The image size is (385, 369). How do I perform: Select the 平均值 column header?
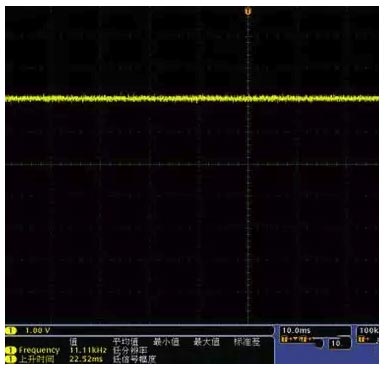(x=125, y=342)
